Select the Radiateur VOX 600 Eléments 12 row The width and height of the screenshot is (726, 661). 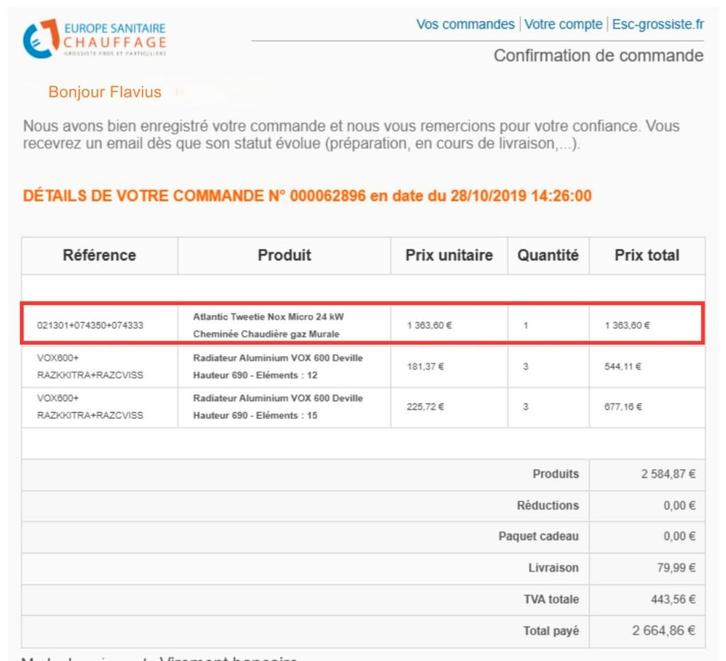[277, 366]
